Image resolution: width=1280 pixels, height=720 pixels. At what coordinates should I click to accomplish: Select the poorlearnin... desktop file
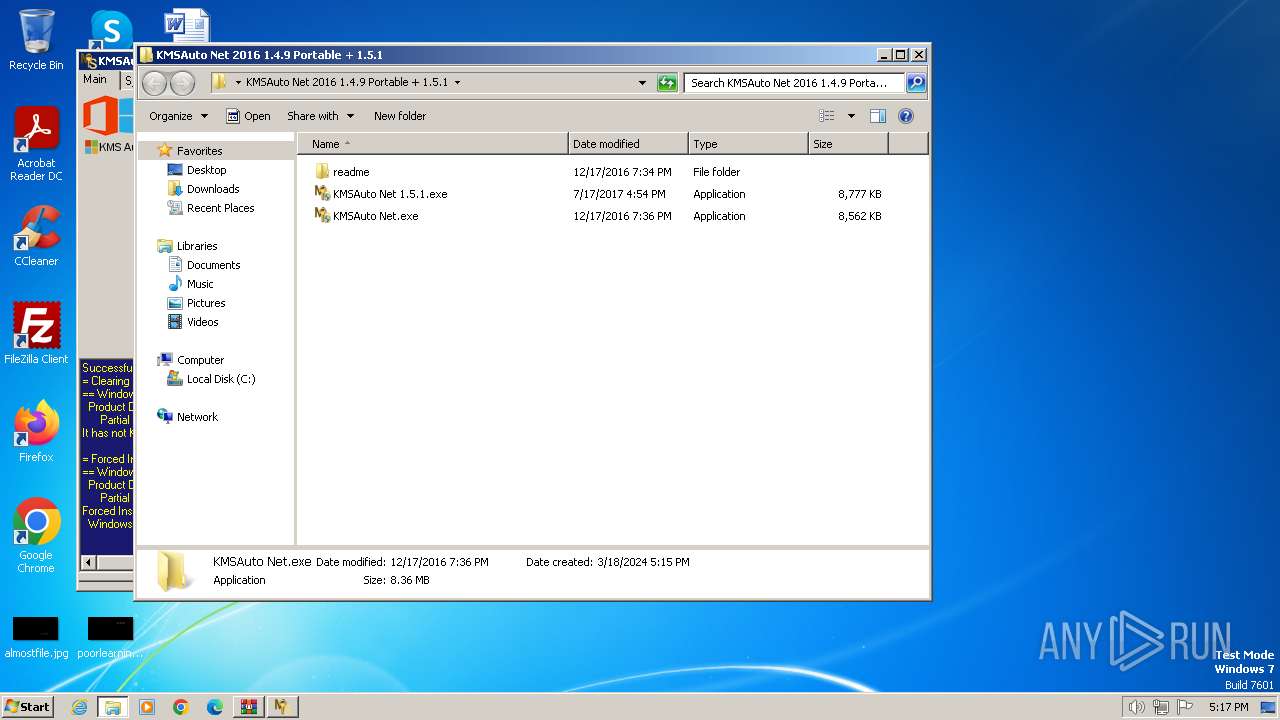pos(110,637)
